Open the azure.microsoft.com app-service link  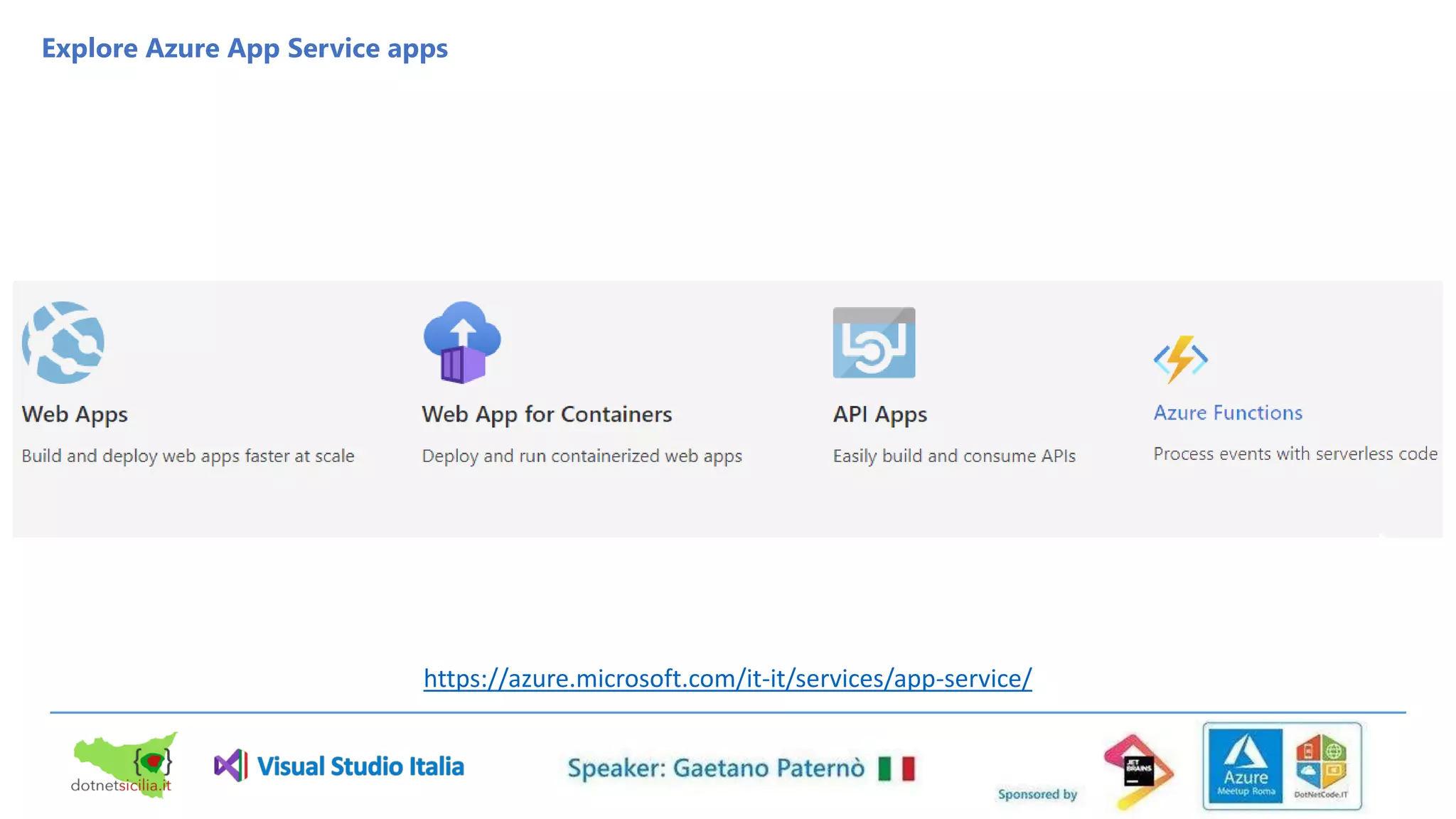tap(727, 678)
